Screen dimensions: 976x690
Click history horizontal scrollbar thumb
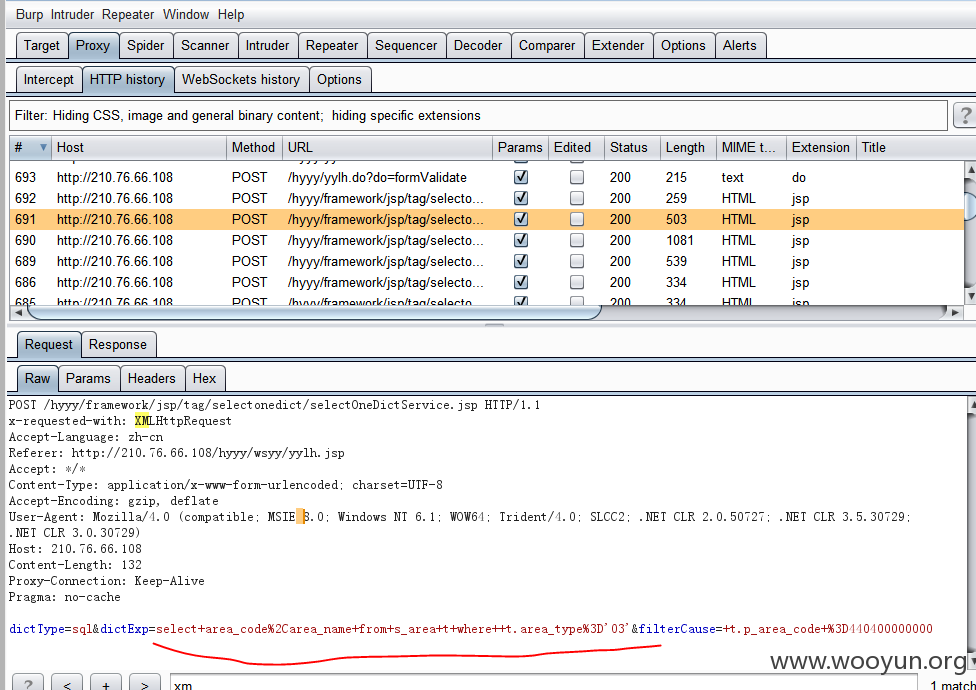click(314, 312)
